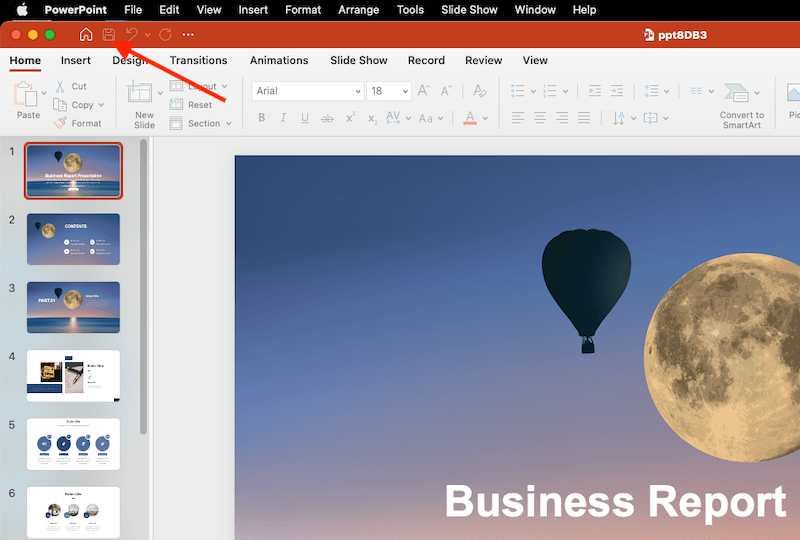Click the Home icon in title bar

click(86, 35)
